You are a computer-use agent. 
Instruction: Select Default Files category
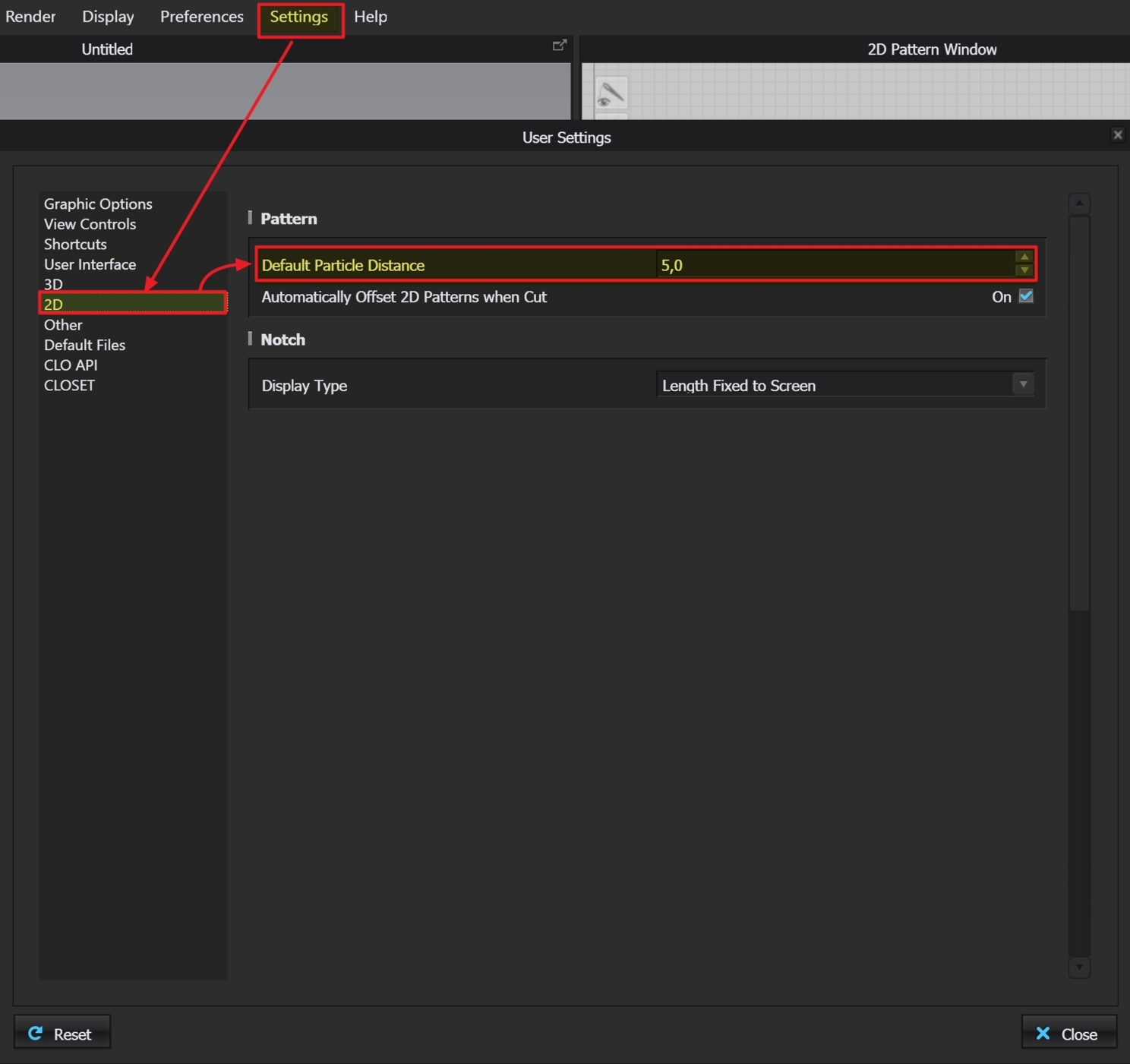click(84, 345)
